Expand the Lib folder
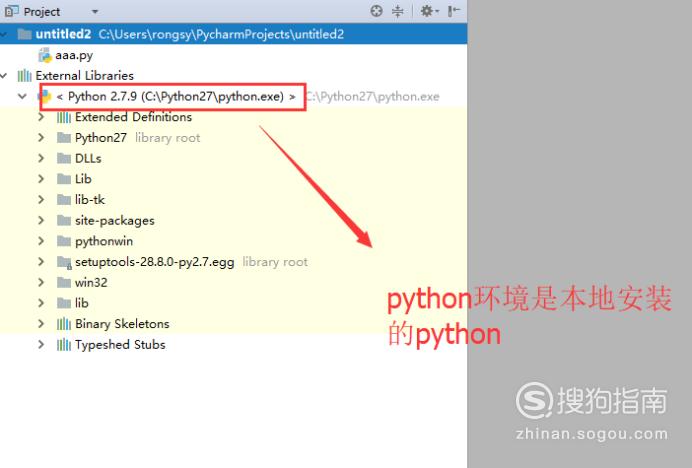This screenshot has height=468, width=692. 41,179
